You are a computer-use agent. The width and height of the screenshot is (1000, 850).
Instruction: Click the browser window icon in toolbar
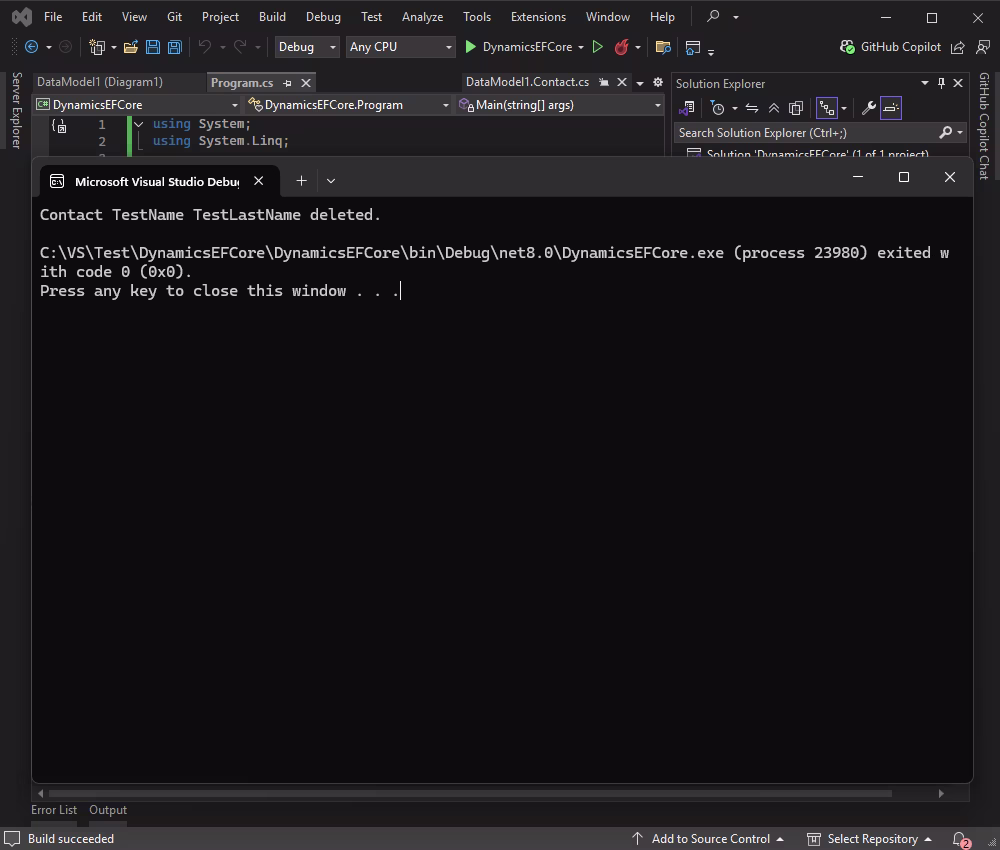pyautogui.click(x=693, y=47)
